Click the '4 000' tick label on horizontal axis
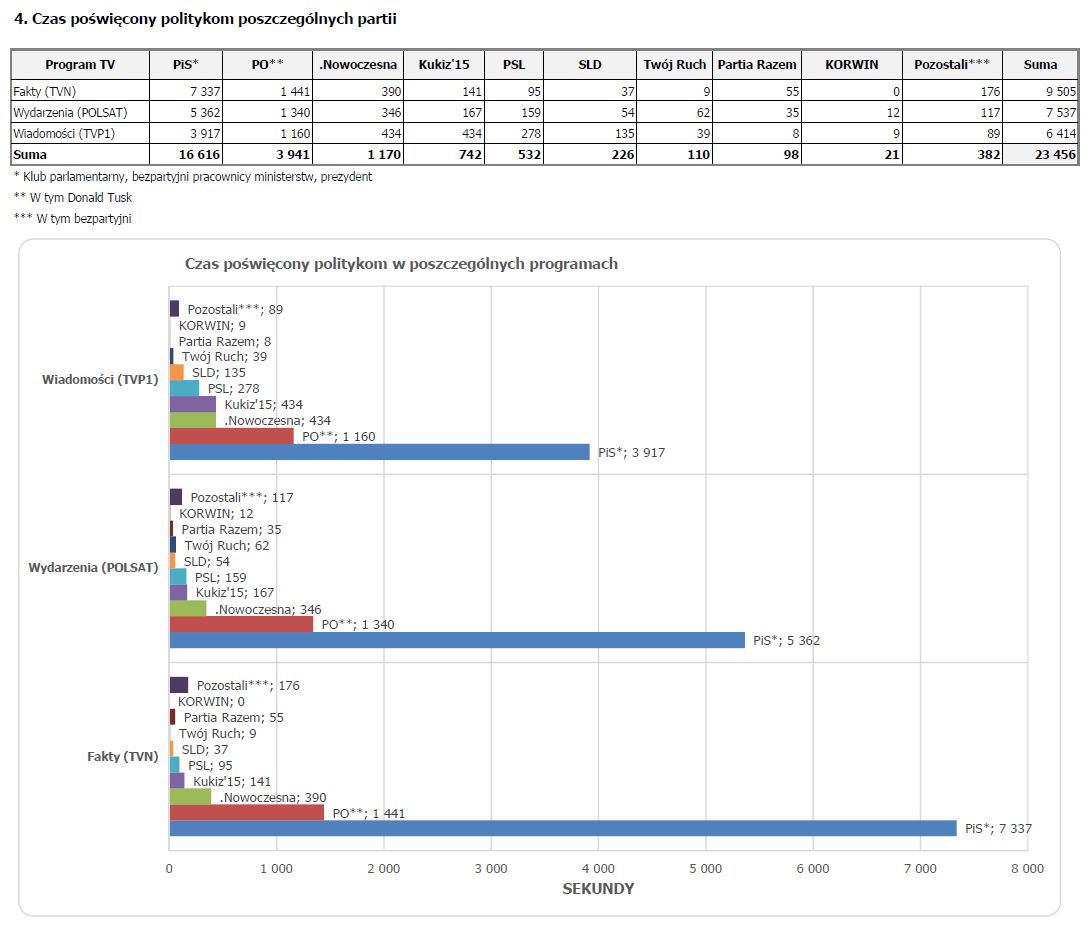This screenshot has width=1087, height=926. tap(598, 868)
